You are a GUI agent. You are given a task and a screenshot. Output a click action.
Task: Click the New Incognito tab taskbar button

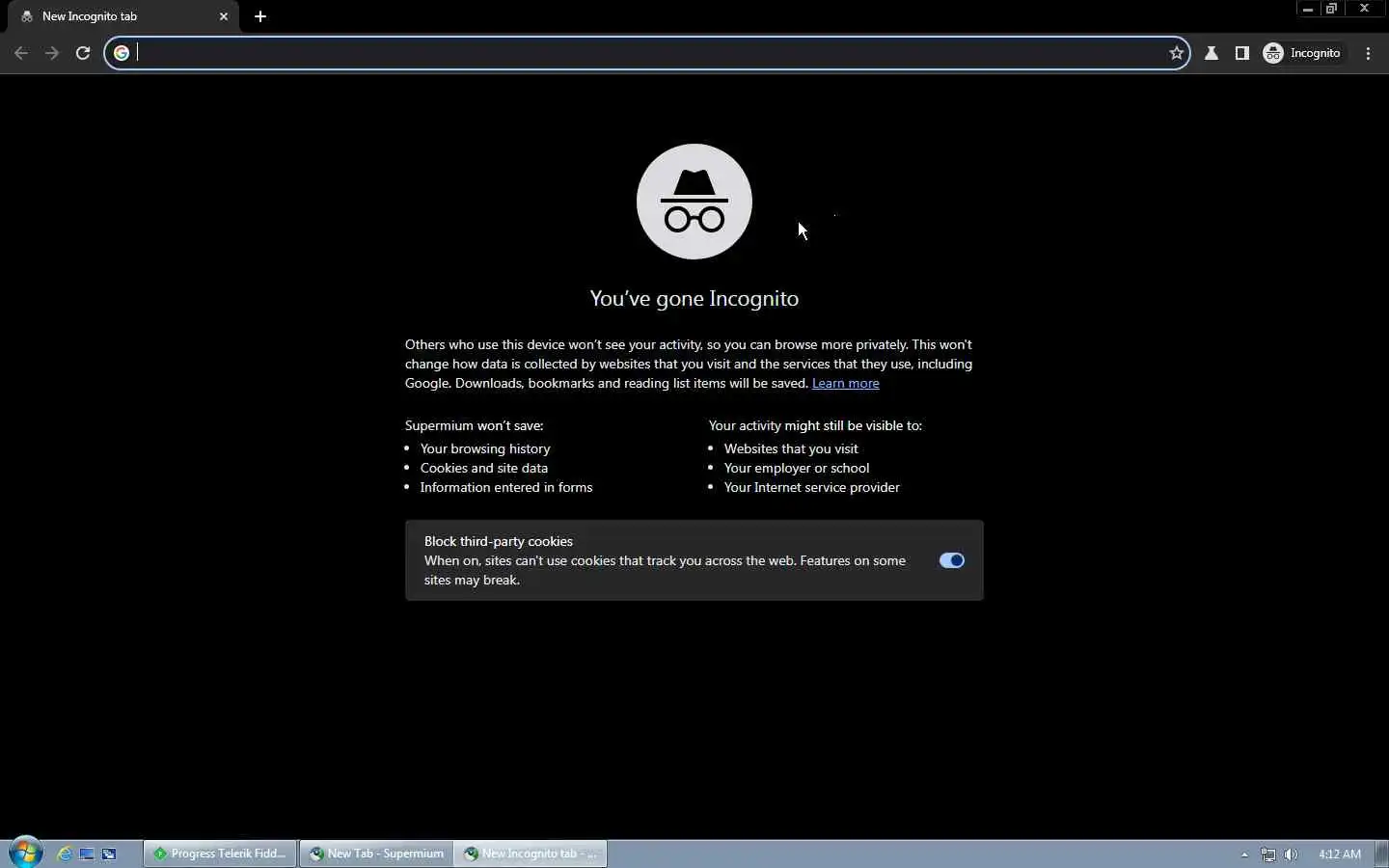click(x=531, y=854)
